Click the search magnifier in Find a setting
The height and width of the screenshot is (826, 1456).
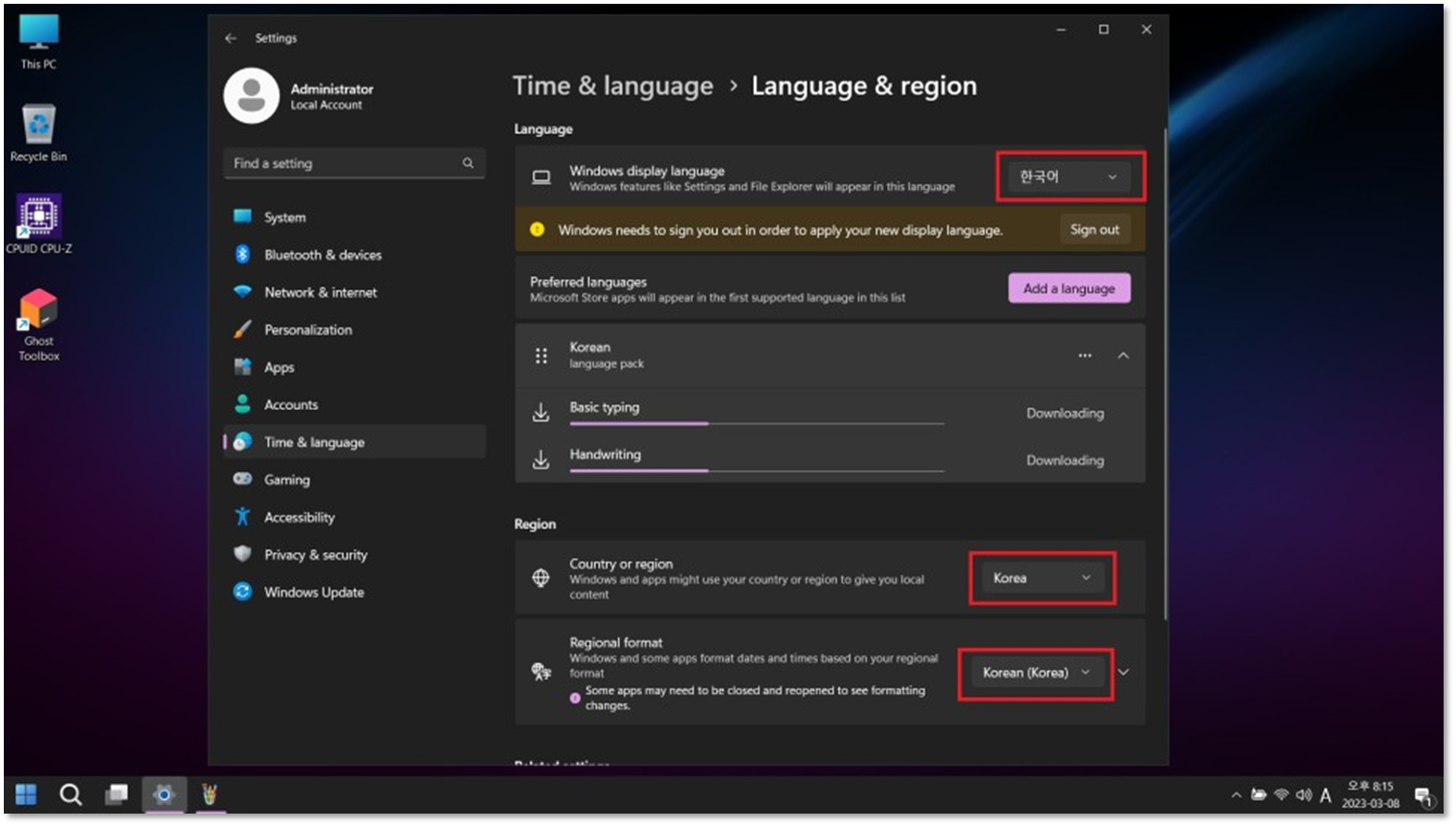(468, 163)
